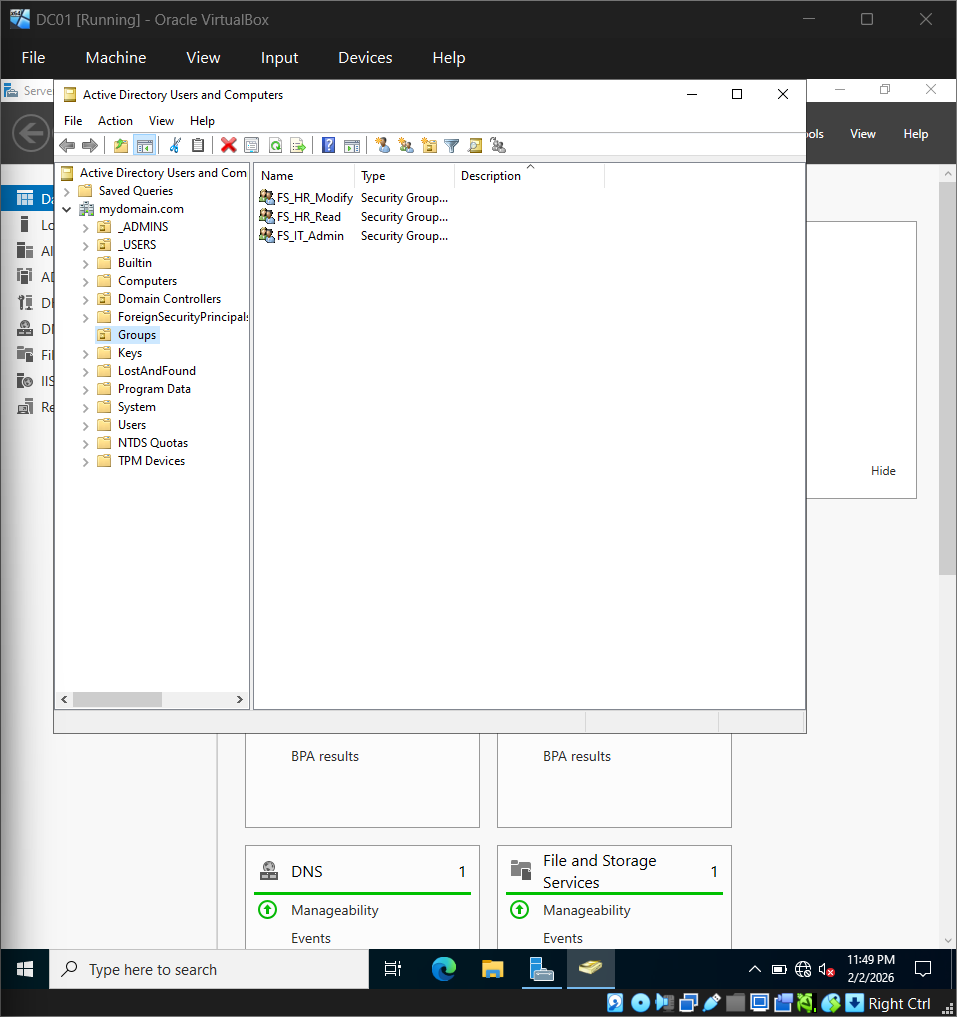Switch to Server Manager taskbar icon

[541, 970]
